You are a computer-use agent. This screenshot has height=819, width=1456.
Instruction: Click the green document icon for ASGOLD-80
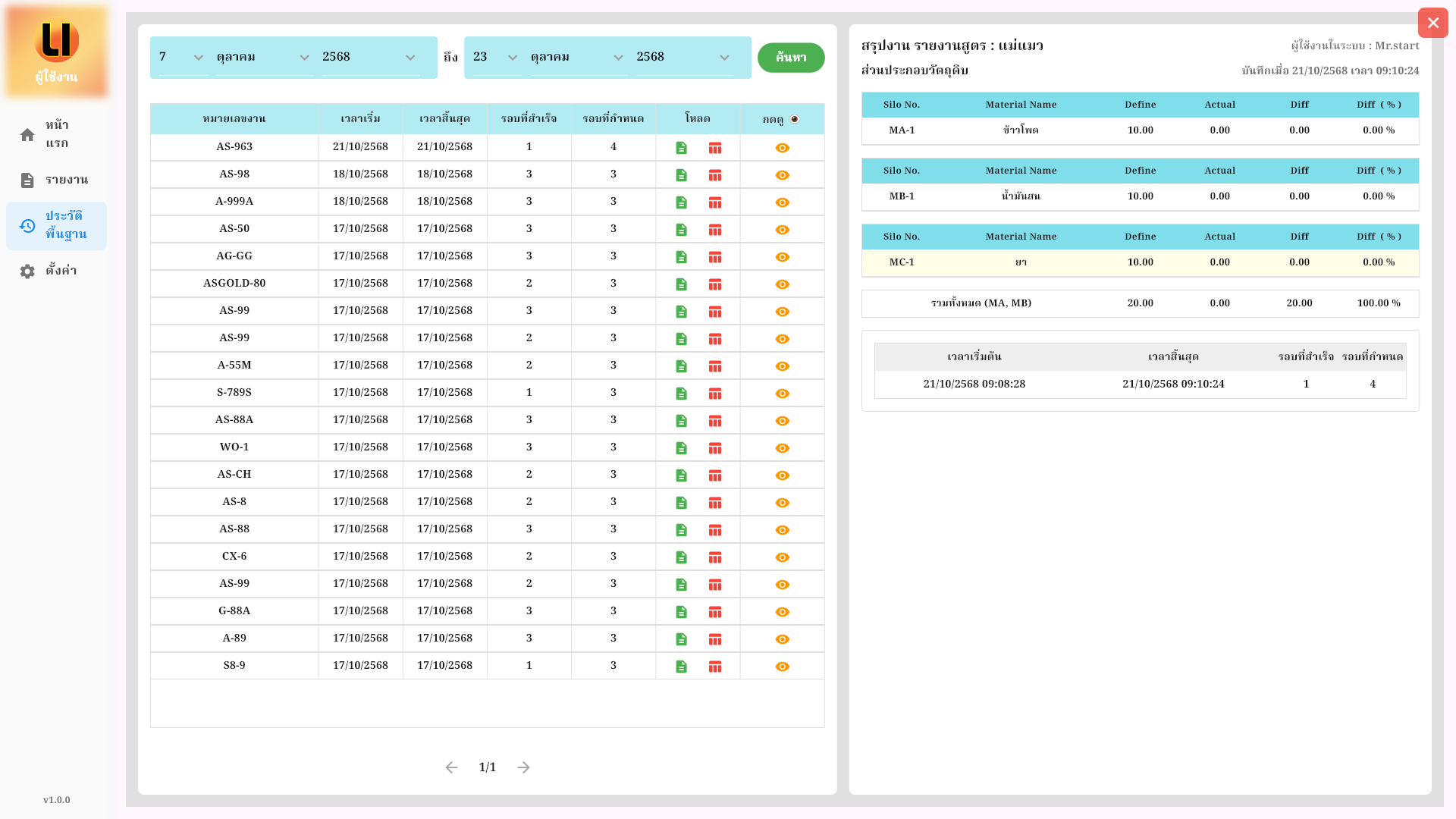tap(681, 284)
